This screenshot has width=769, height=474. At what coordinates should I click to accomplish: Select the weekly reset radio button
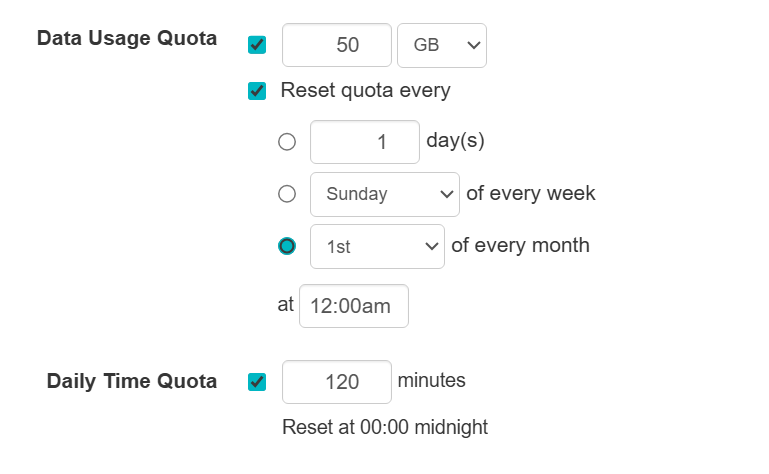pyautogui.click(x=287, y=194)
